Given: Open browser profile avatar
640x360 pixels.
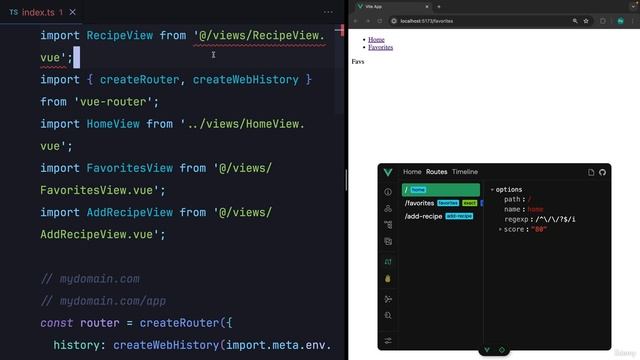Looking at the screenshot, I should [620, 21].
